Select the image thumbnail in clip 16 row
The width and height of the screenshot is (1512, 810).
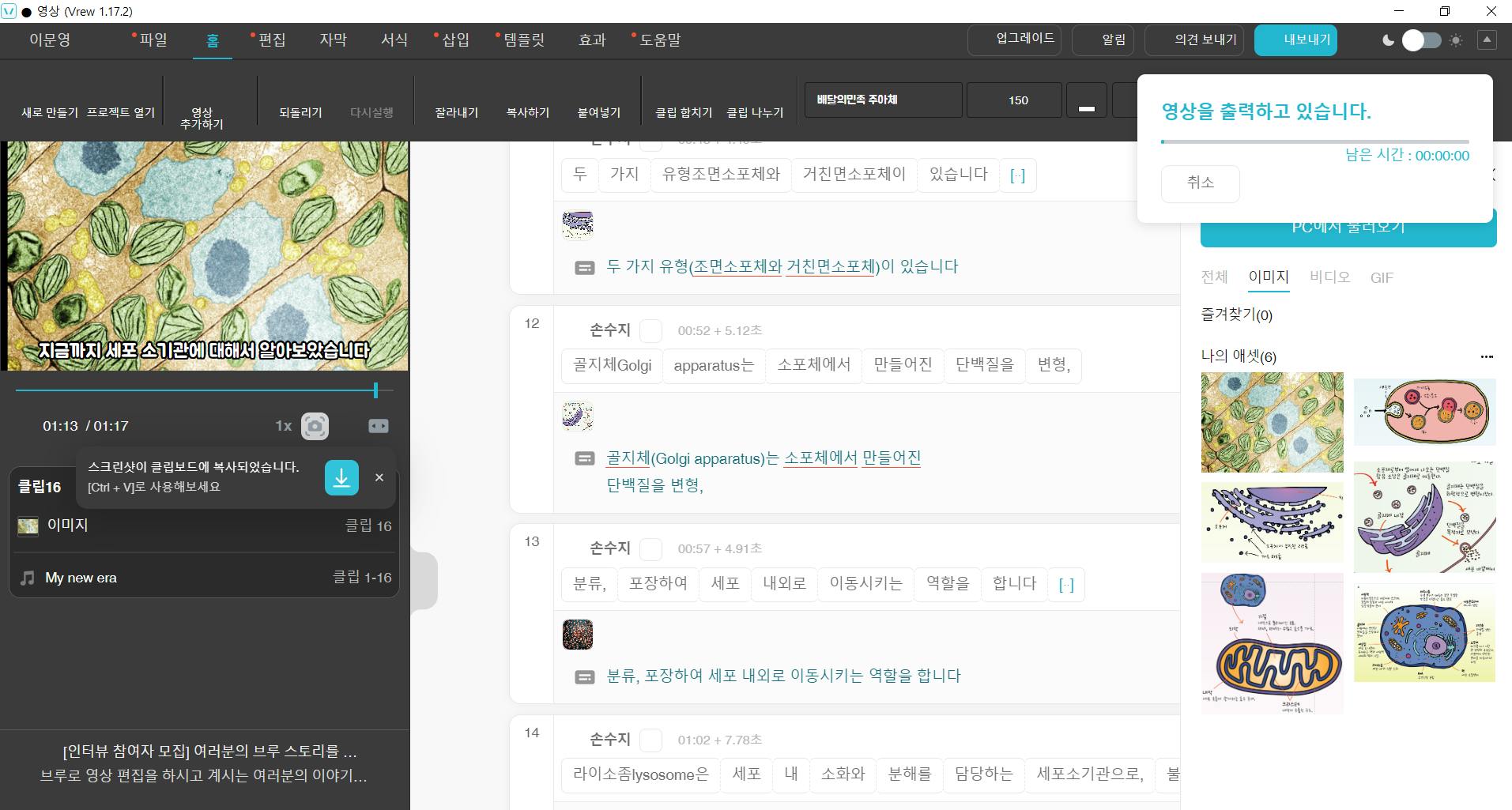pos(28,526)
